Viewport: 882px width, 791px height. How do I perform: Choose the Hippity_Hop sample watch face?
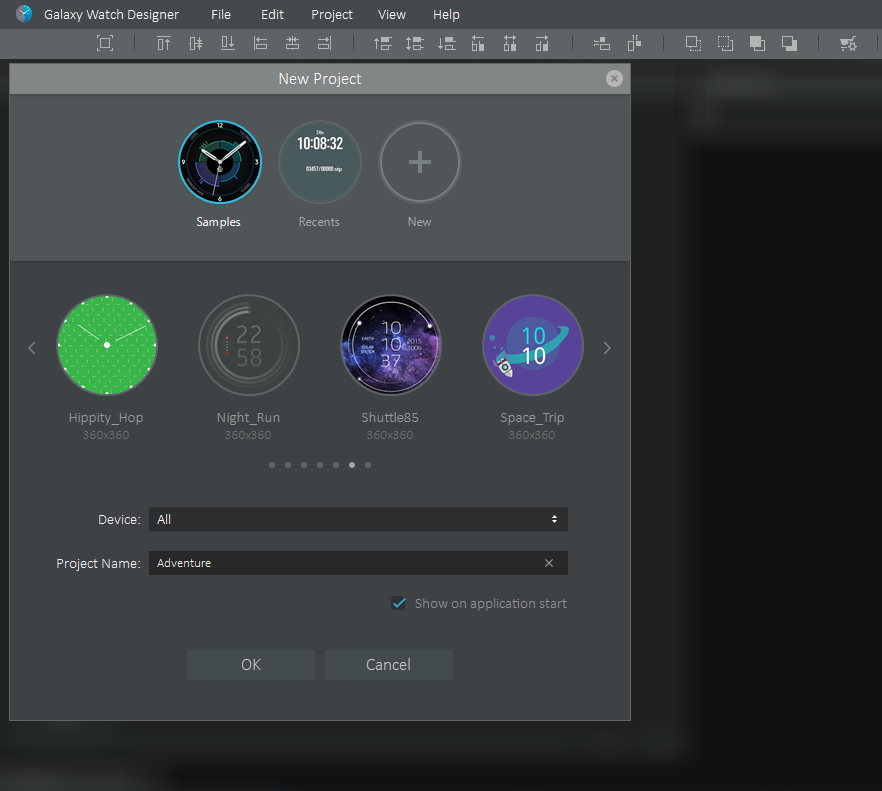point(107,345)
